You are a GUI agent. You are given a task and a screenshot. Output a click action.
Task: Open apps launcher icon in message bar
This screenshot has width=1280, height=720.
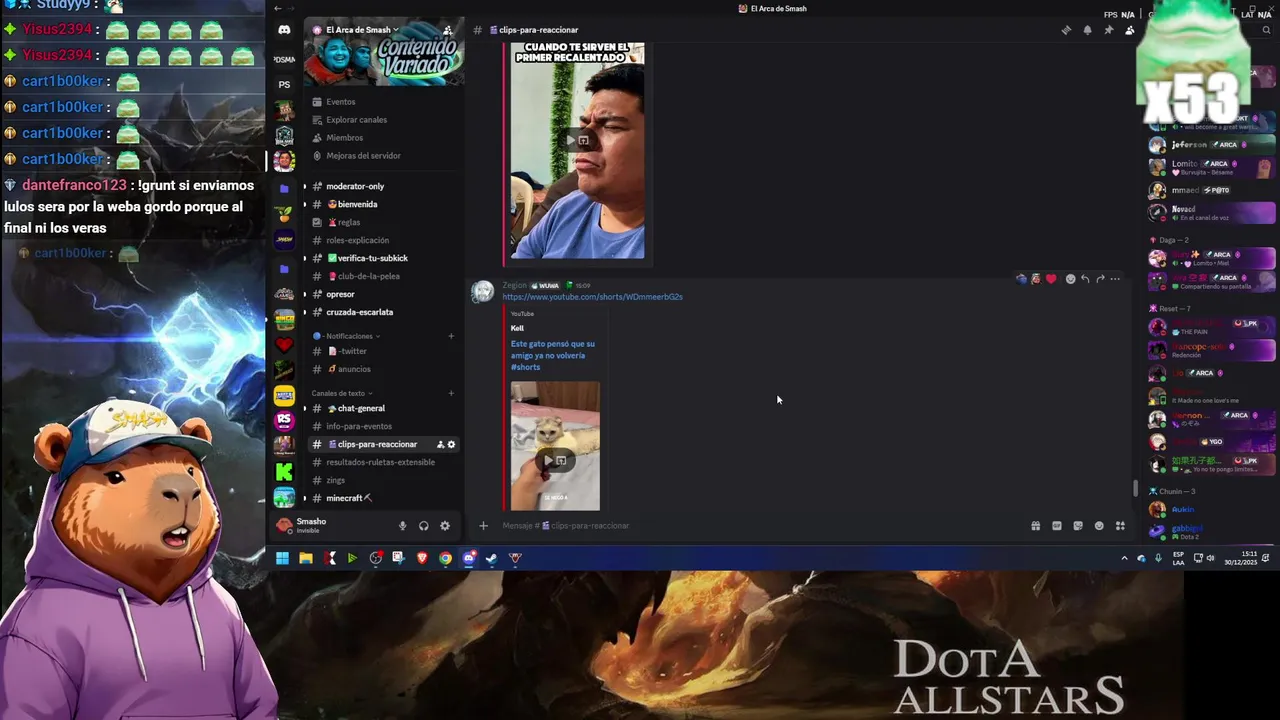click(1120, 526)
